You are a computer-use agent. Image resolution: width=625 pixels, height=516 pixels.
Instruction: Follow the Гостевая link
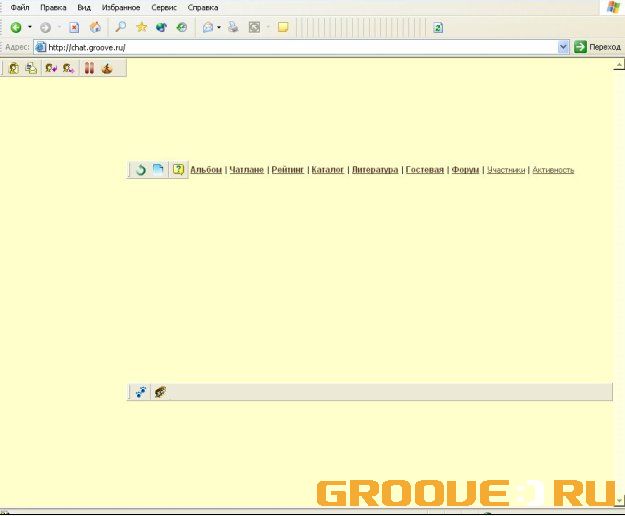coord(425,170)
